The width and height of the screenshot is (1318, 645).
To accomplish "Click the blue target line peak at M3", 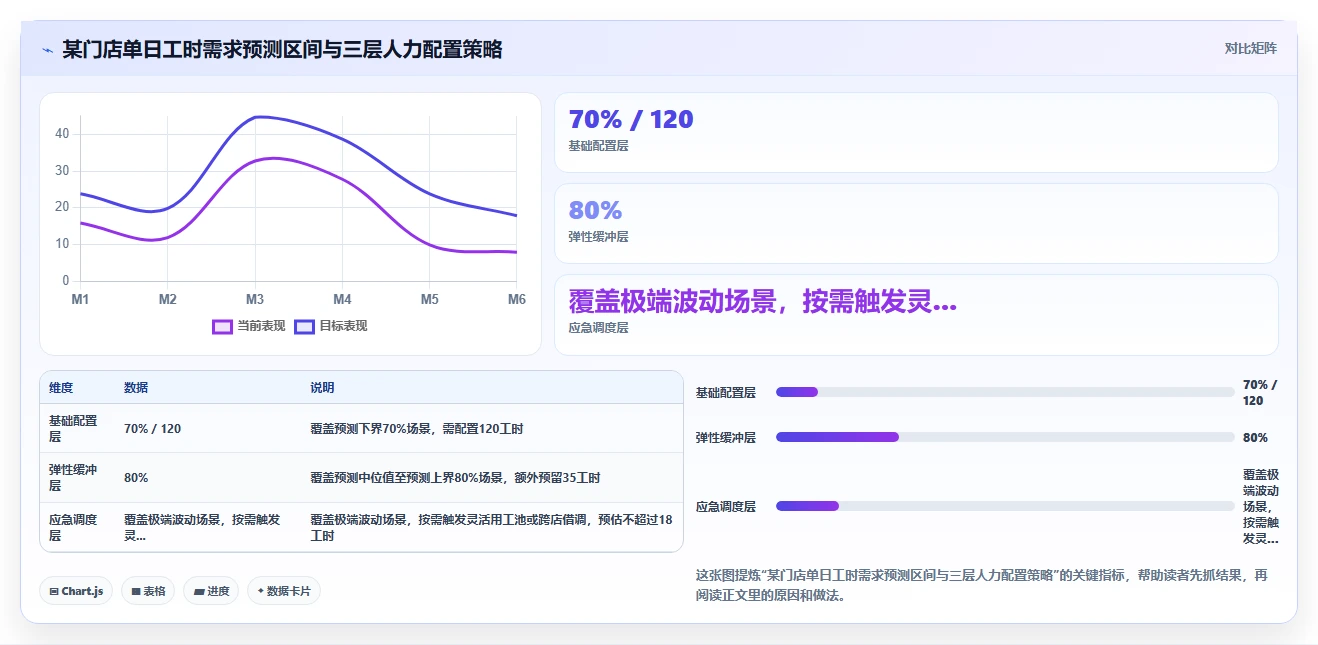I will pos(257,117).
